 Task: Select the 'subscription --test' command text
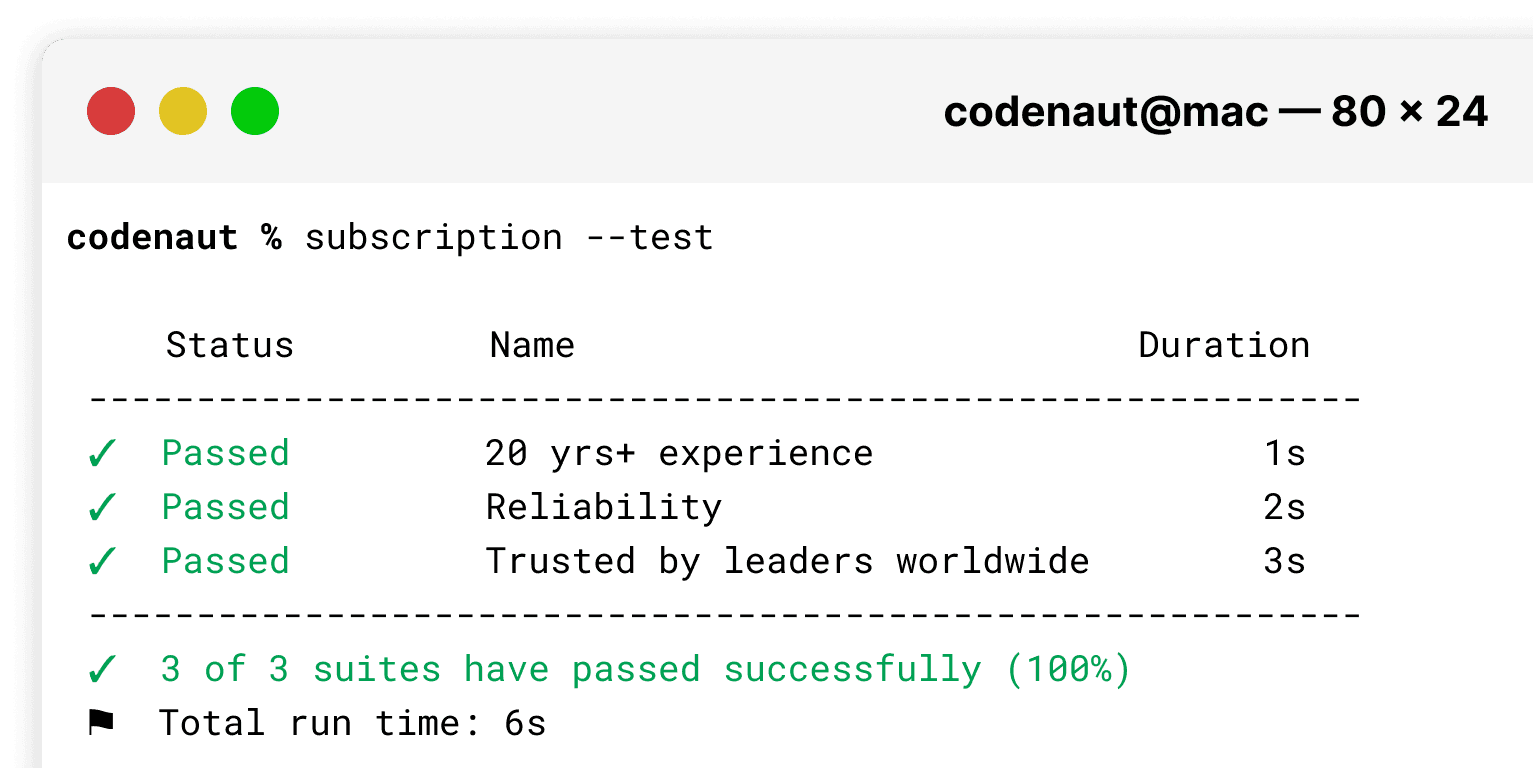click(506, 237)
